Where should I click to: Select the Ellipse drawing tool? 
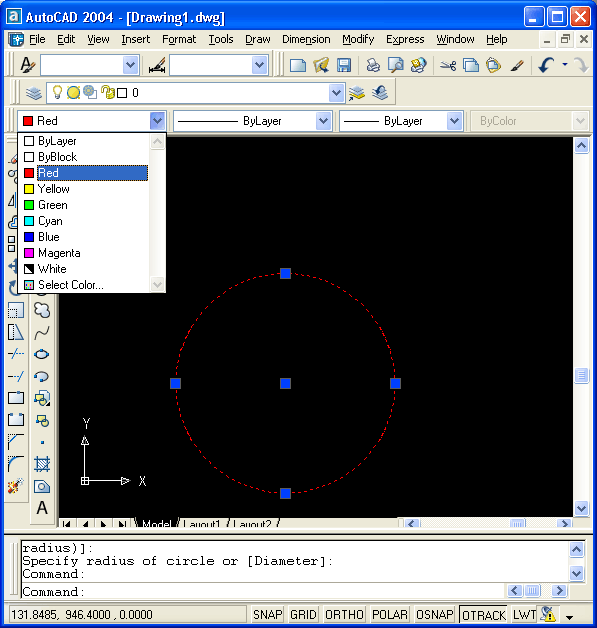(x=42, y=354)
